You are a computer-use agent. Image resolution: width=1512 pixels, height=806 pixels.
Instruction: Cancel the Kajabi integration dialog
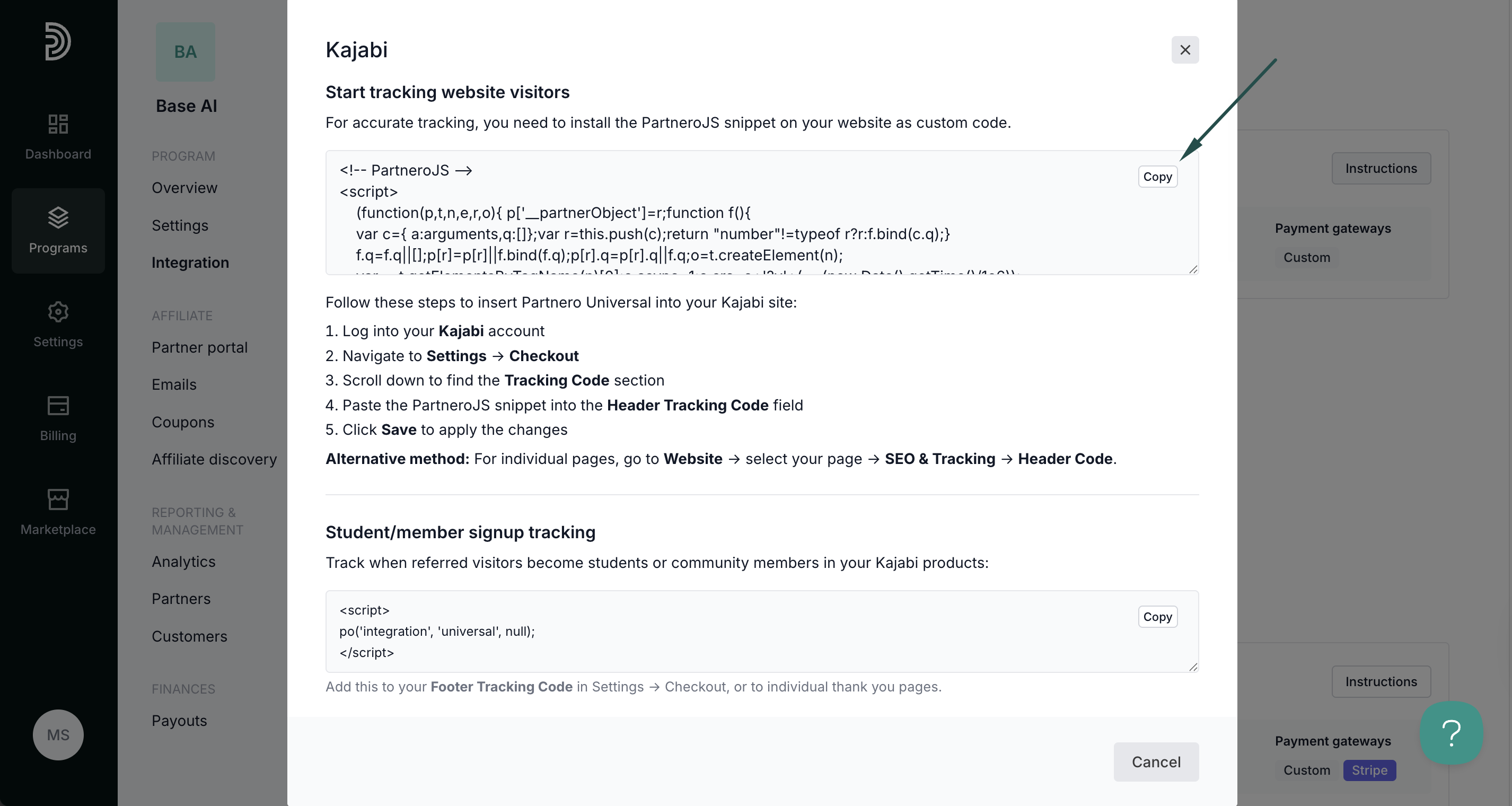pos(1155,762)
